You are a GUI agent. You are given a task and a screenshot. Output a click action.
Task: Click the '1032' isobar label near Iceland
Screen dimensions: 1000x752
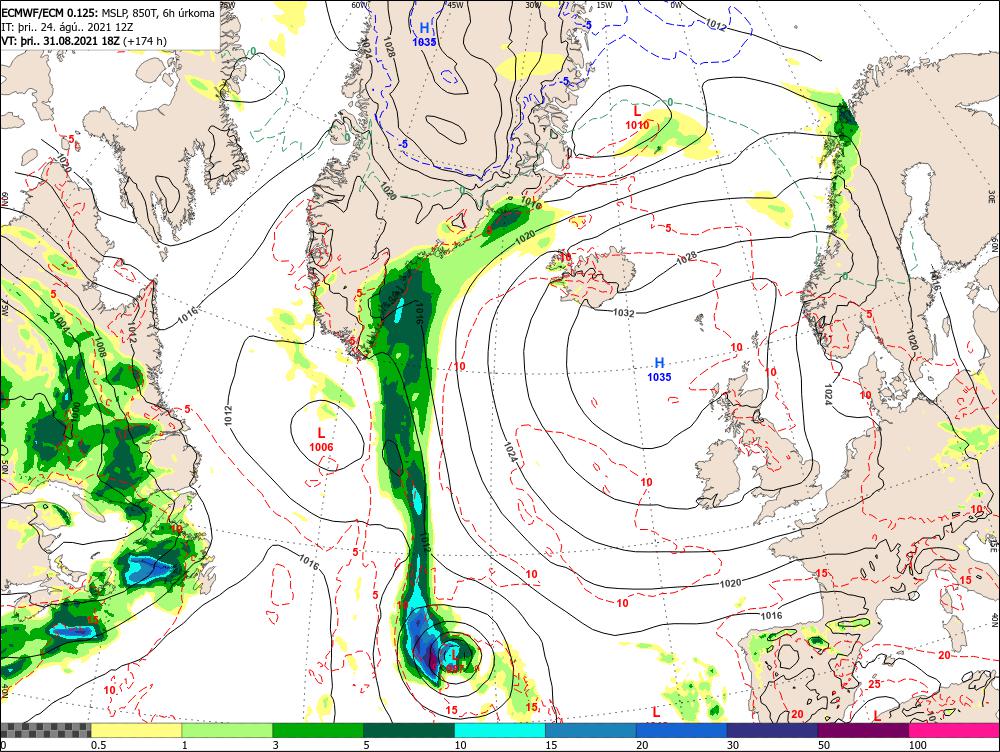pos(623,313)
